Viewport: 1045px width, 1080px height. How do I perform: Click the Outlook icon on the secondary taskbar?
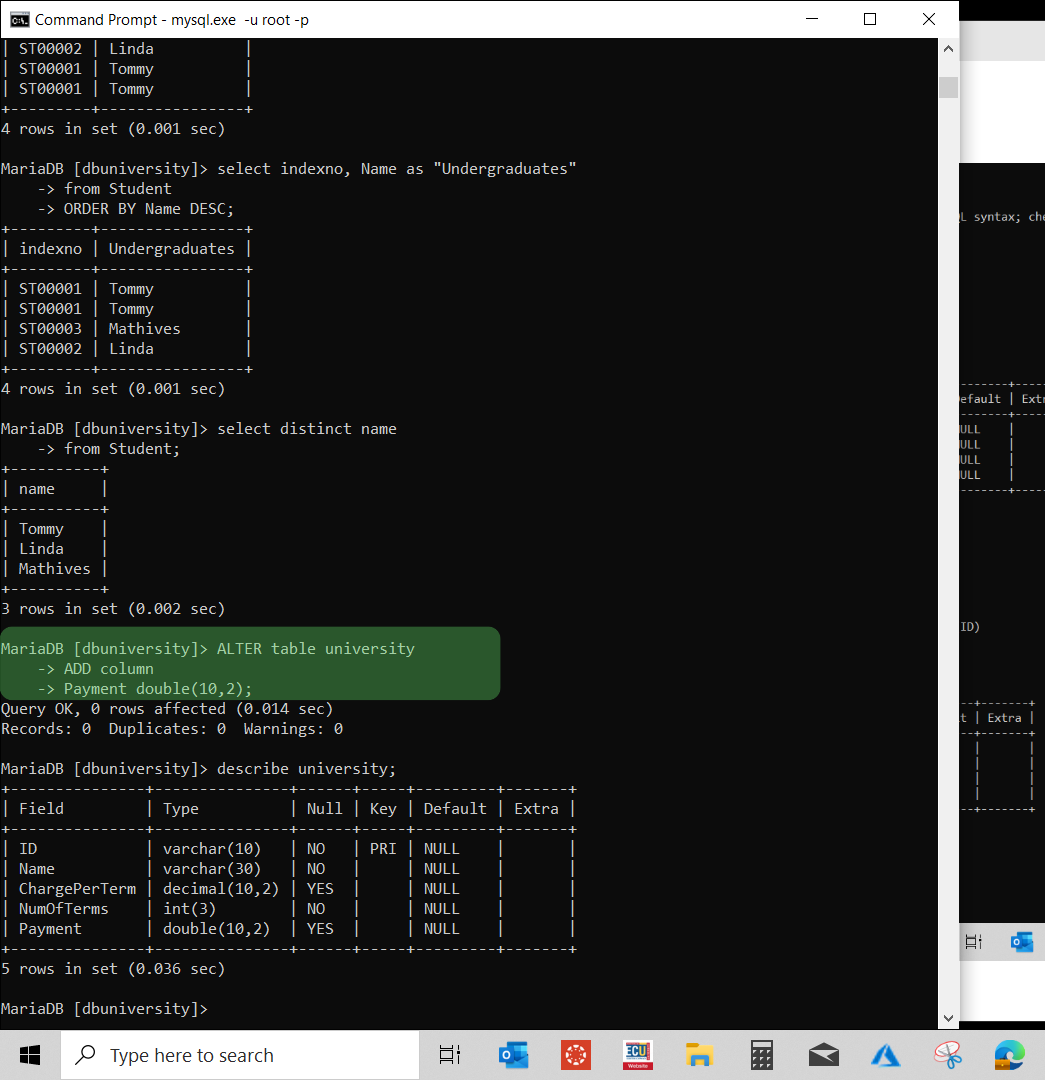coord(1021,941)
